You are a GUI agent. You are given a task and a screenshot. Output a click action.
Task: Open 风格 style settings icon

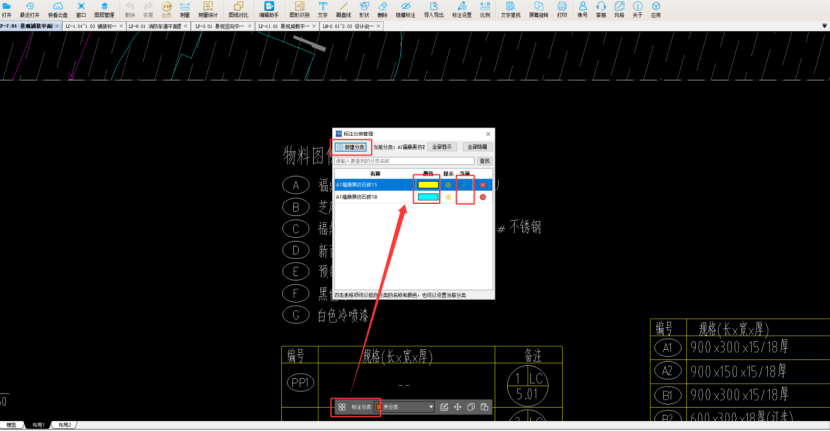(x=619, y=9)
